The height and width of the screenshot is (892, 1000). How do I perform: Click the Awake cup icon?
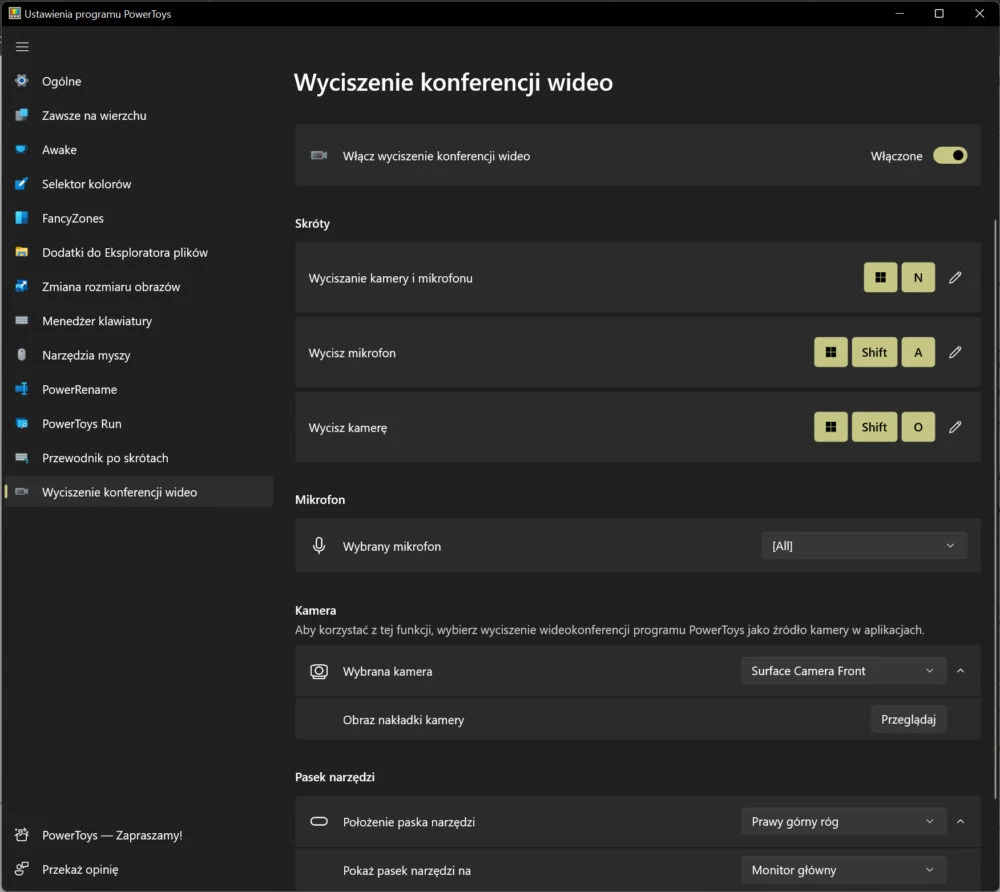[22, 150]
